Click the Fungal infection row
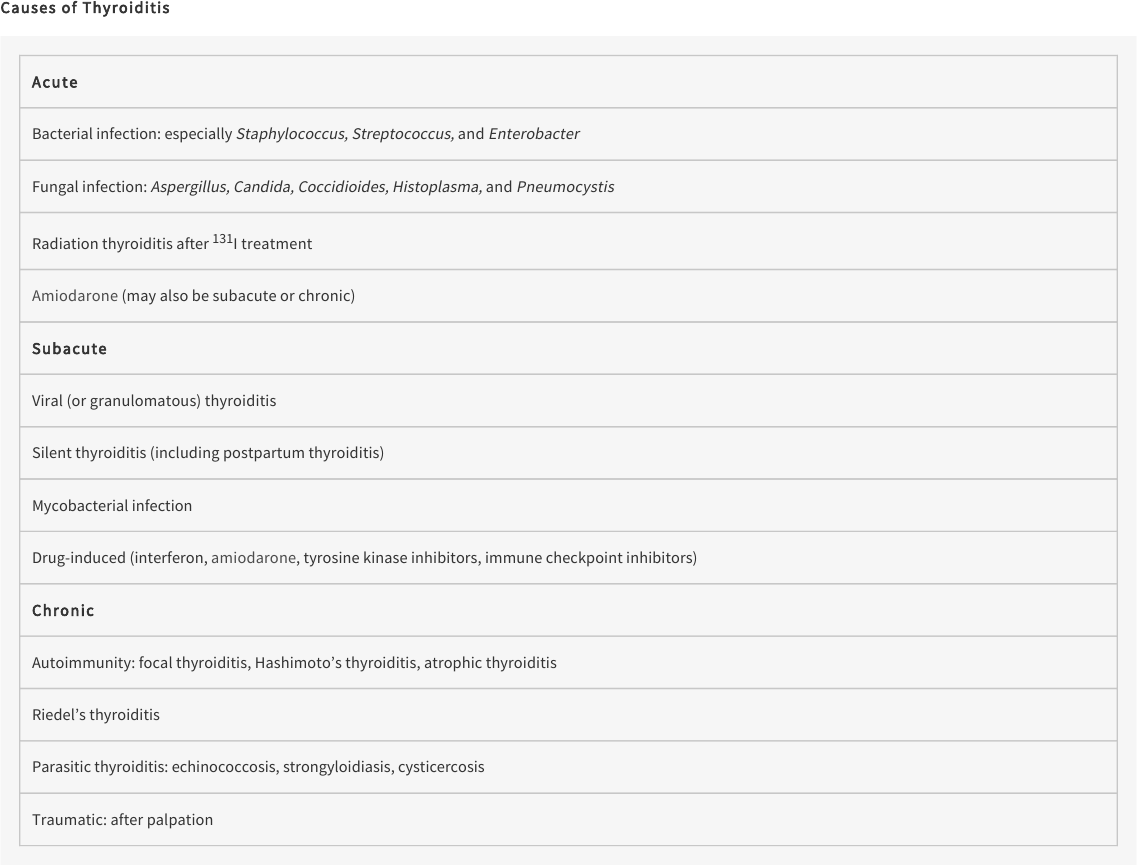 pos(568,186)
